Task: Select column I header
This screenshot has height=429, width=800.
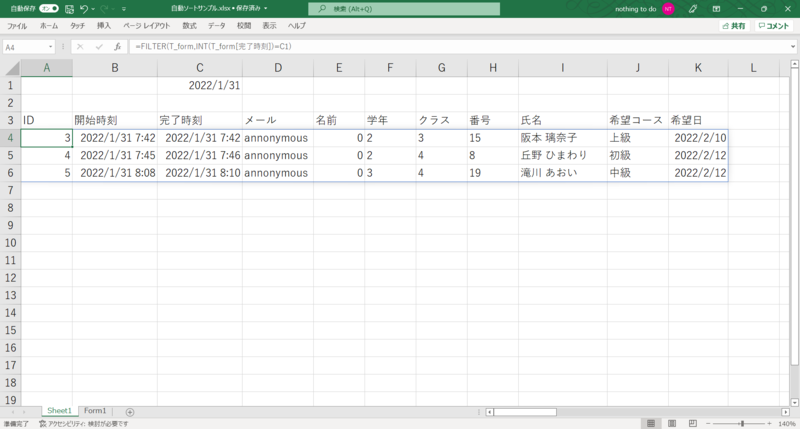Action: (563, 68)
